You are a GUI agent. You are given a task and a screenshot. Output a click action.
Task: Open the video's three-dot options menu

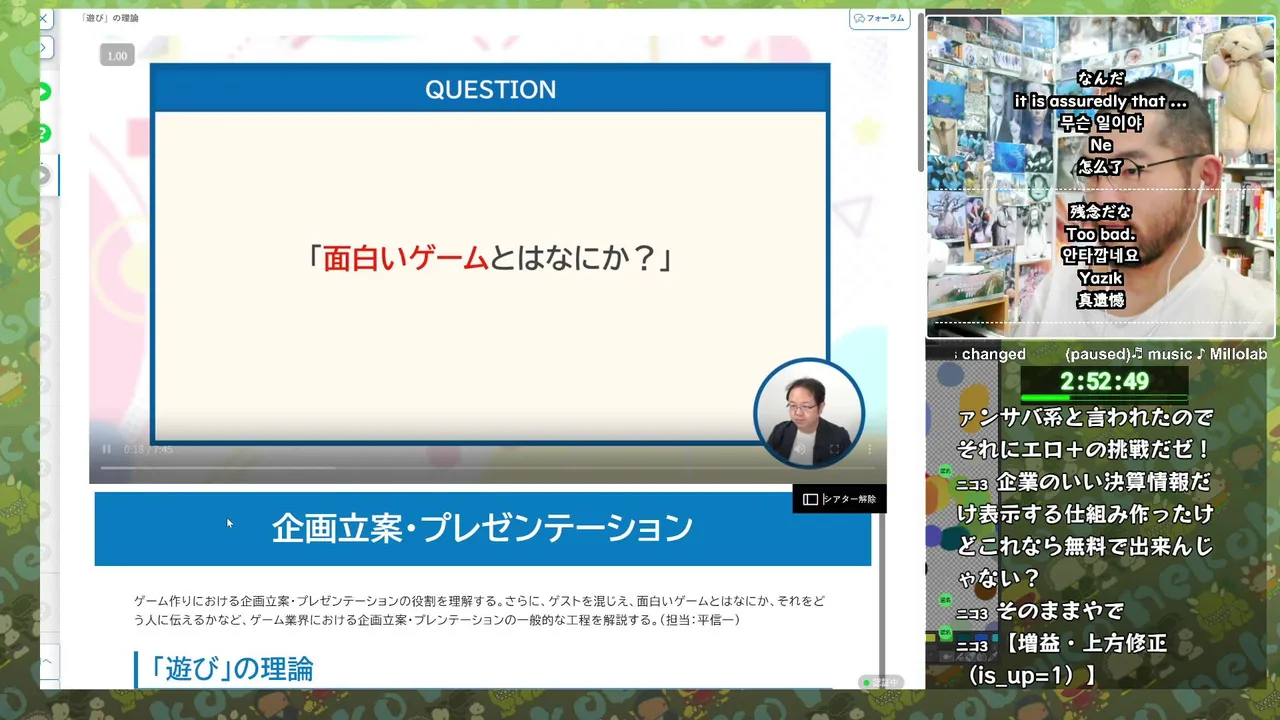point(869,450)
